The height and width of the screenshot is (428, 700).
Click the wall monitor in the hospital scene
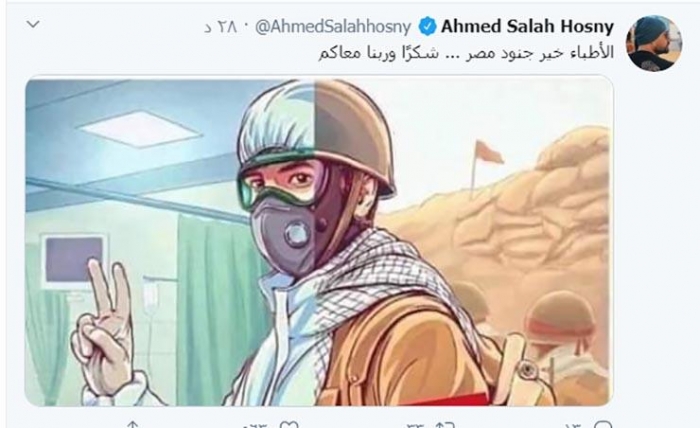tap(75, 261)
